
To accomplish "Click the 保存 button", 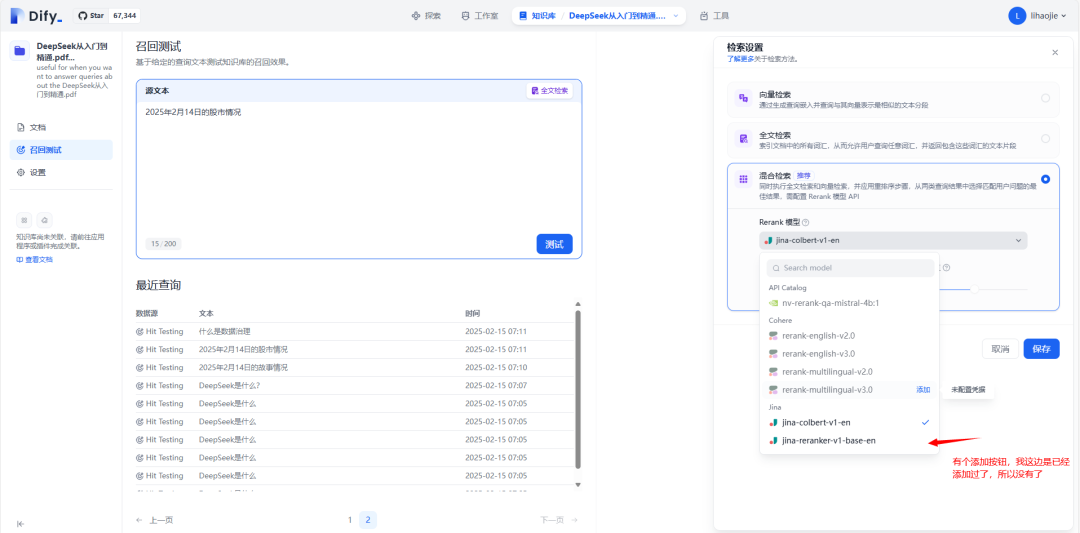I will tap(1041, 348).
